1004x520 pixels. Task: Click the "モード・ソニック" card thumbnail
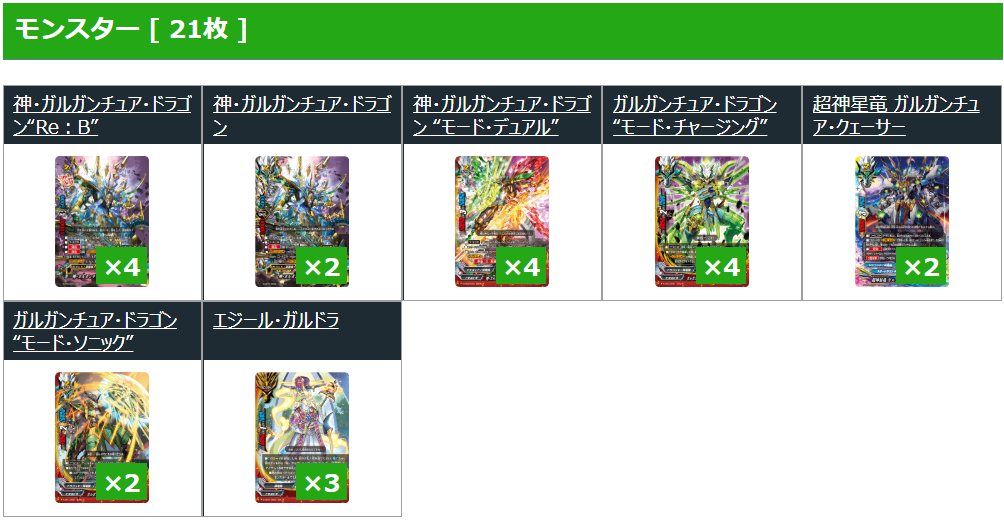click(x=102, y=437)
